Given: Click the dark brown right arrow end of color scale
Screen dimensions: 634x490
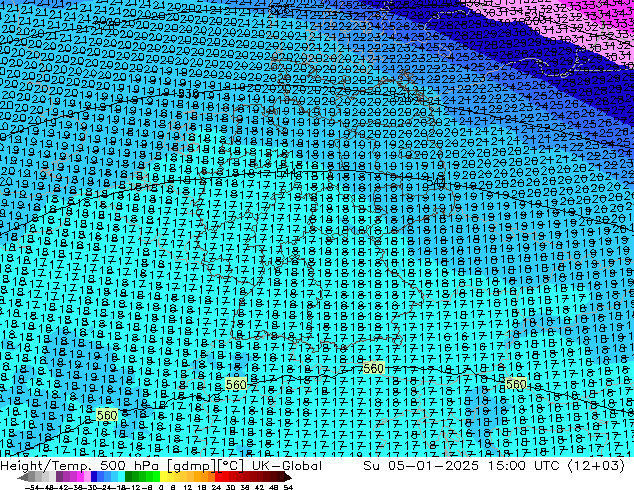Looking at the screenshot, I should point(287,477).
